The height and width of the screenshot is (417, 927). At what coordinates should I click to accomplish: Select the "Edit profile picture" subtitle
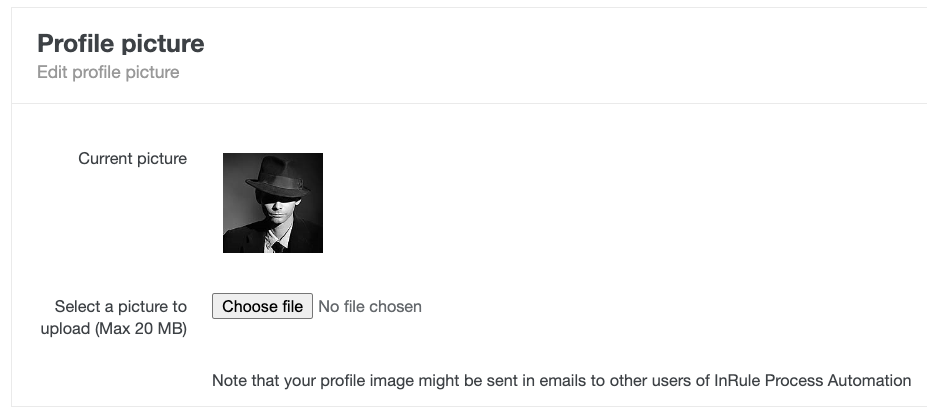(x=108, y=72)
